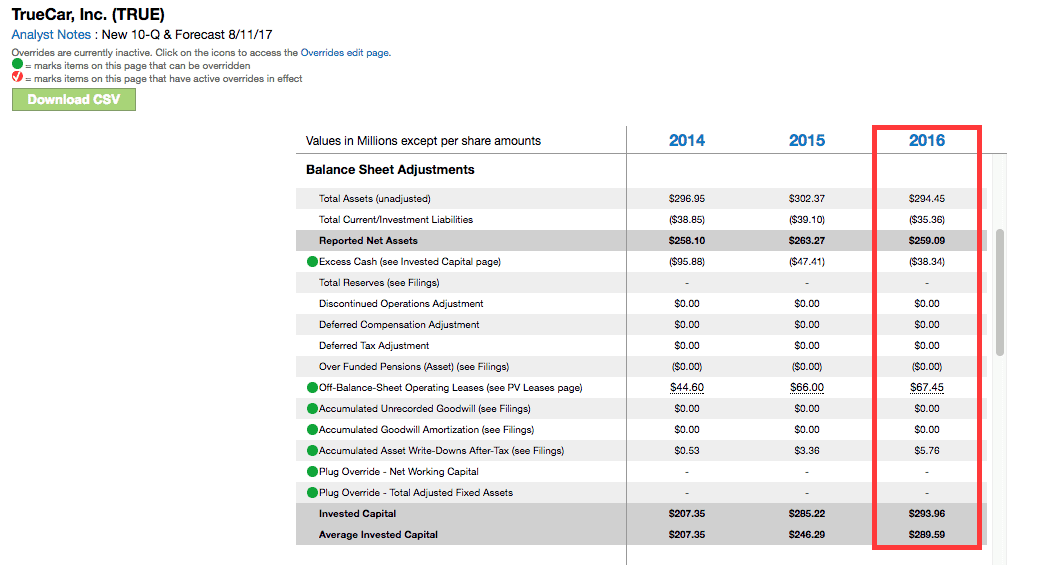This screenshot has width=1055, height=565.
Task: Click the Balance Sheet Adjustments heading
Action: click(x=390, y=170)
